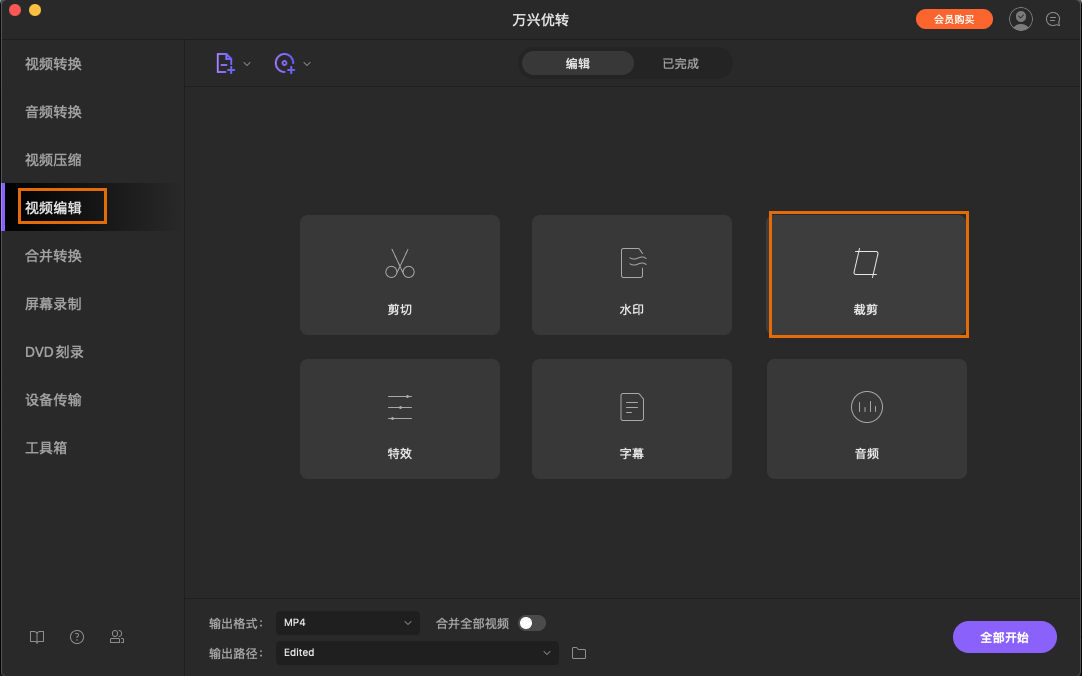Click the 全部开始 button
1082x676 pixels.
1004,637
